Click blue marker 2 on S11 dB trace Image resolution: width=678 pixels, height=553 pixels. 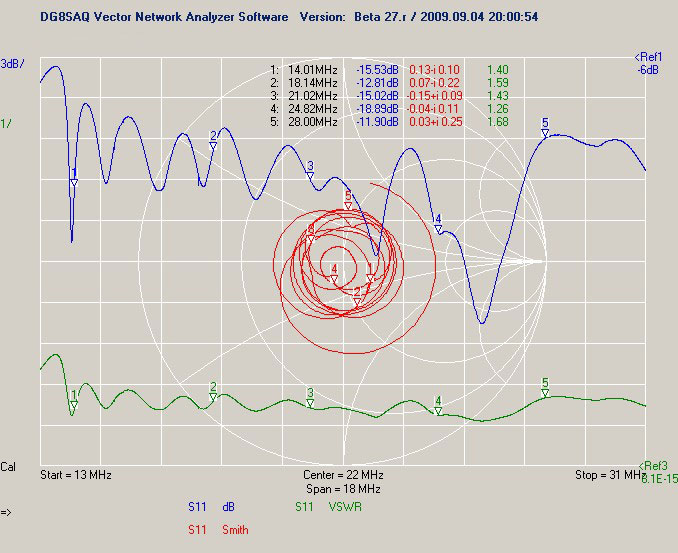[x=213, y=141]
